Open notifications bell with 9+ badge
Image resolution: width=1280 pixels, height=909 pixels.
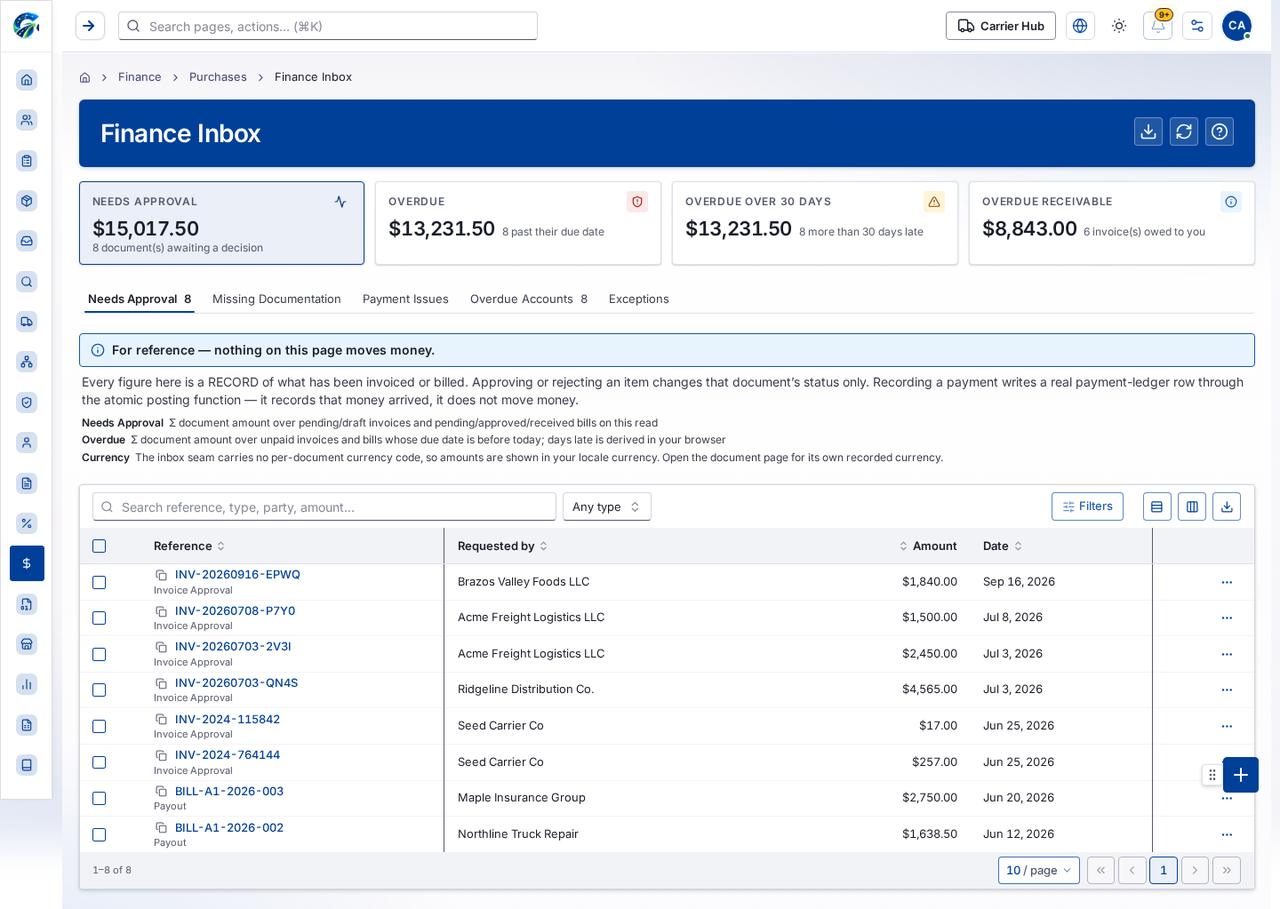1158,26
